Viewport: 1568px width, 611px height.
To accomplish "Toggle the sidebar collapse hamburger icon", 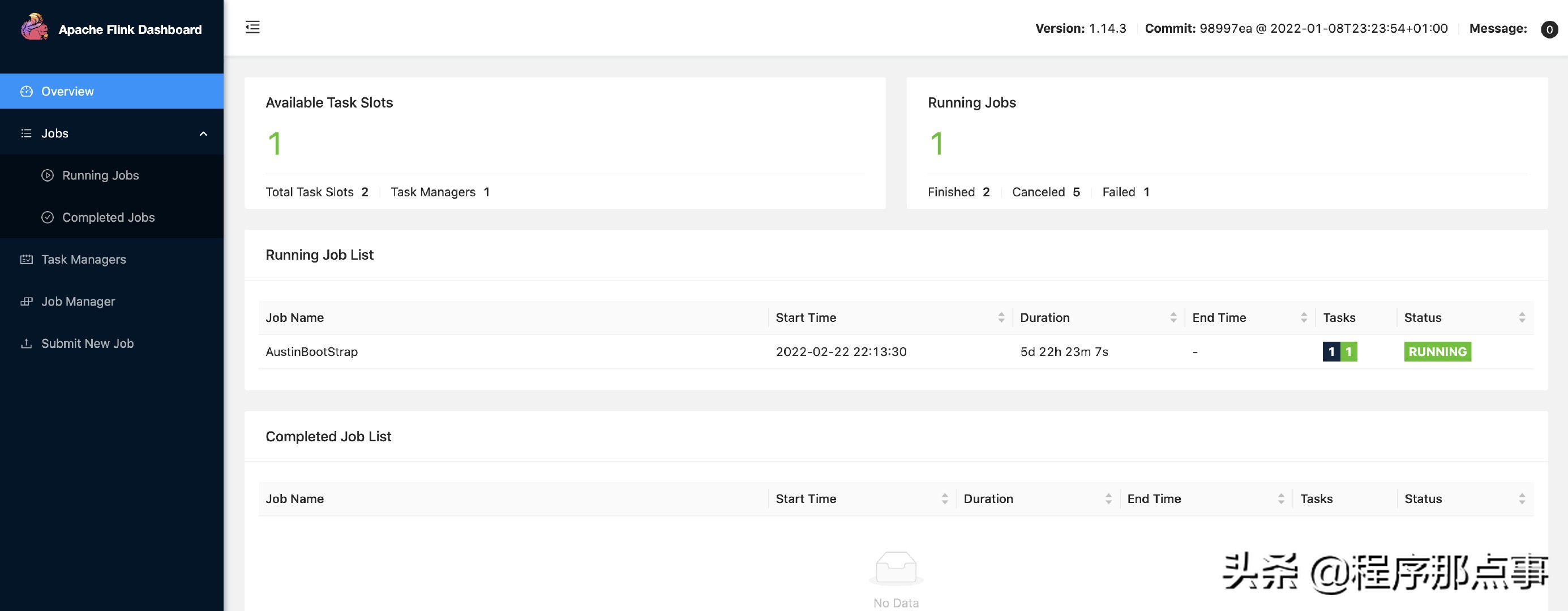I will [x=252, y=27].
